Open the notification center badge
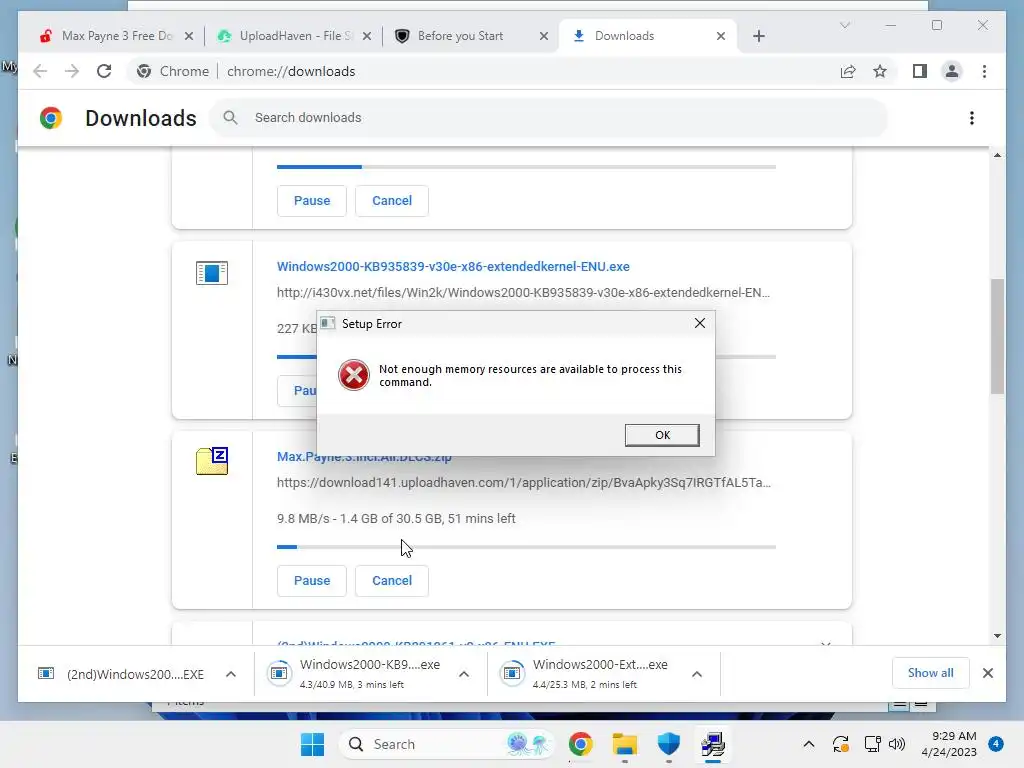The height and width of the screenshot is (768, 1024). point(996,744)
